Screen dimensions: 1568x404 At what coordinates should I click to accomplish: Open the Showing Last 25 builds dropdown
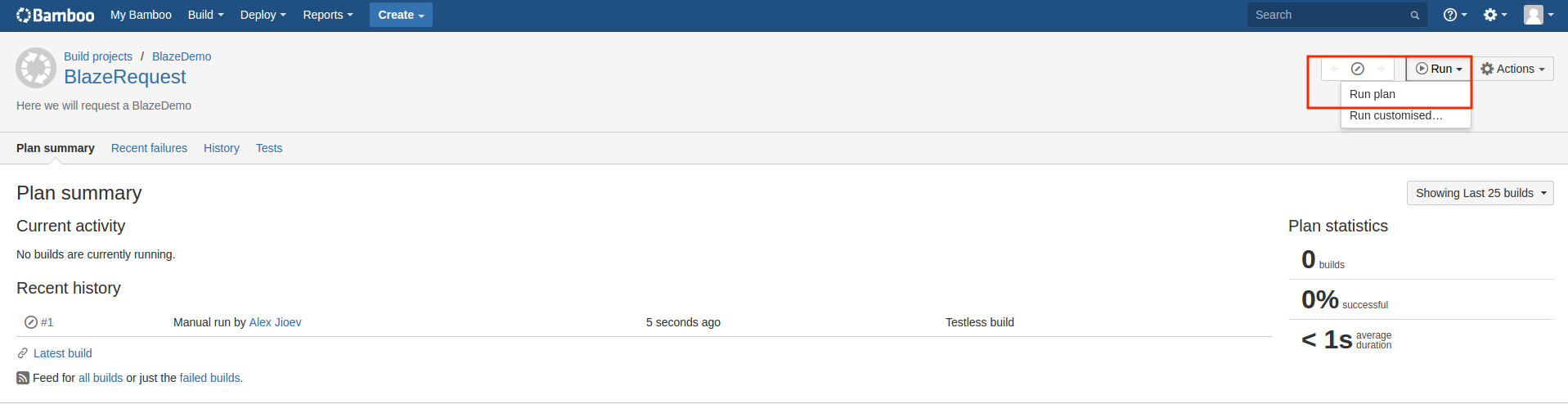tap(1480, 193)
